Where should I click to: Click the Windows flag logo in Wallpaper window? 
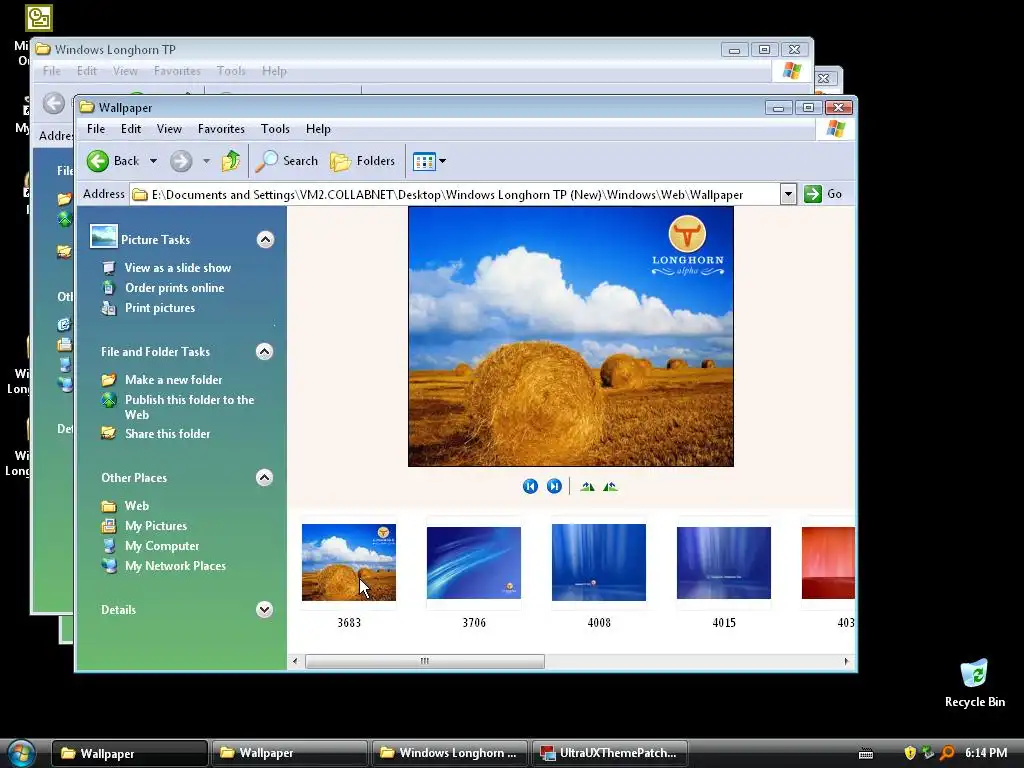tap(835, 129)
